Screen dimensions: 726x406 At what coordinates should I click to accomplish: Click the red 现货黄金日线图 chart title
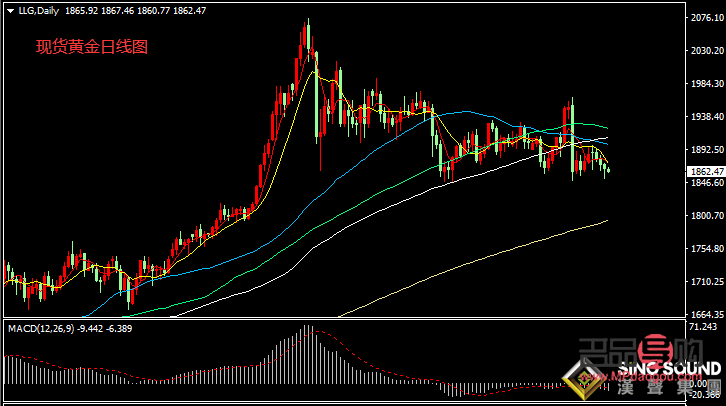tap(92, 47)
